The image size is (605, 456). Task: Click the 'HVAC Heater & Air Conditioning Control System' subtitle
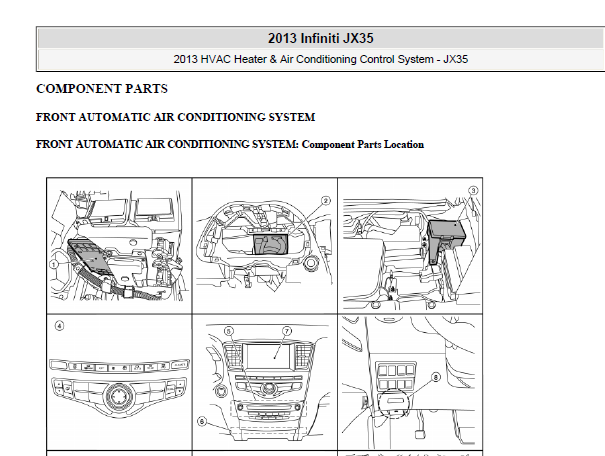point(321,59)
